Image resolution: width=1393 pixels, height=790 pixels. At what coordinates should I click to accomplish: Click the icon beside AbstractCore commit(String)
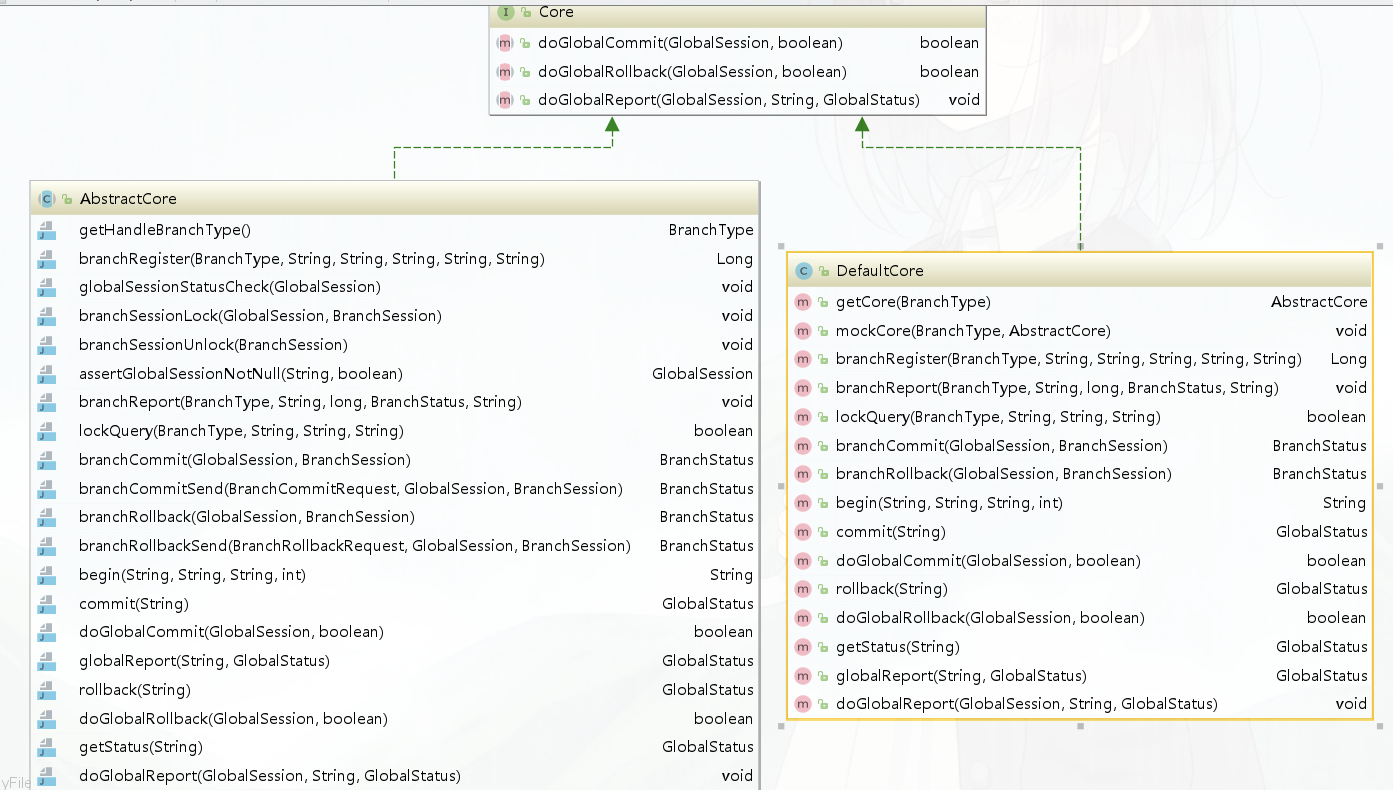coord(47,604)
